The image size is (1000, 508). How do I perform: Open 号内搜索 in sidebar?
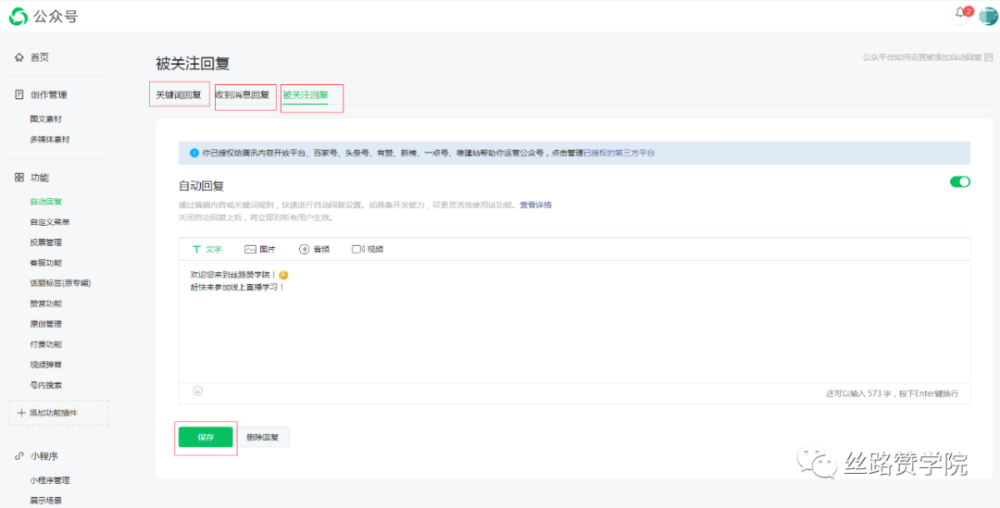point(46,385)
